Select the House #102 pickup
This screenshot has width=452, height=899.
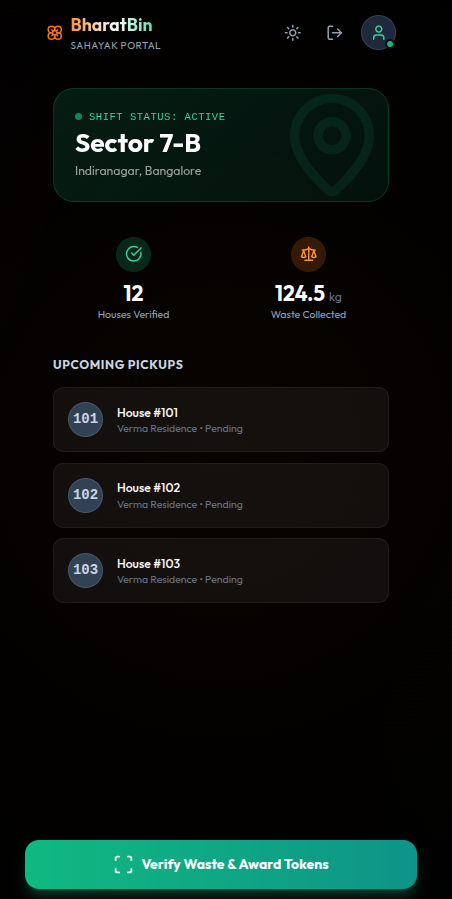[x=221, y=495]
